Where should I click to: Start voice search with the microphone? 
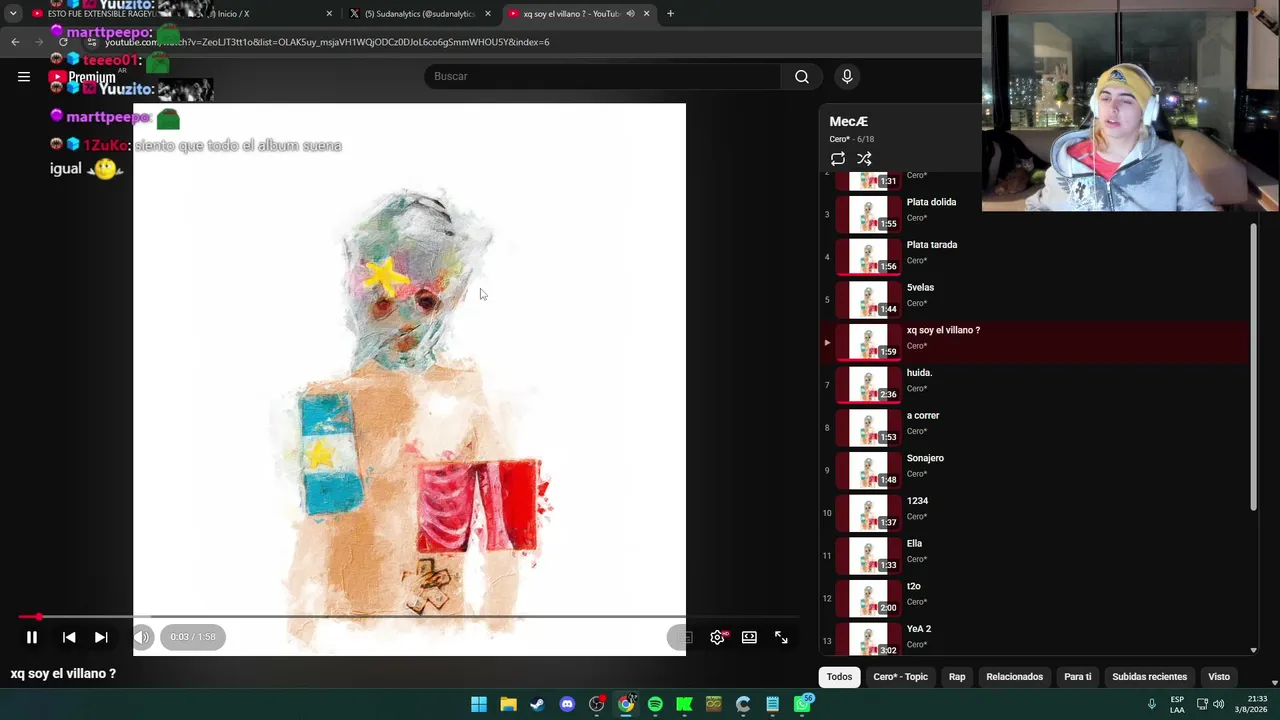click(847, 76)
